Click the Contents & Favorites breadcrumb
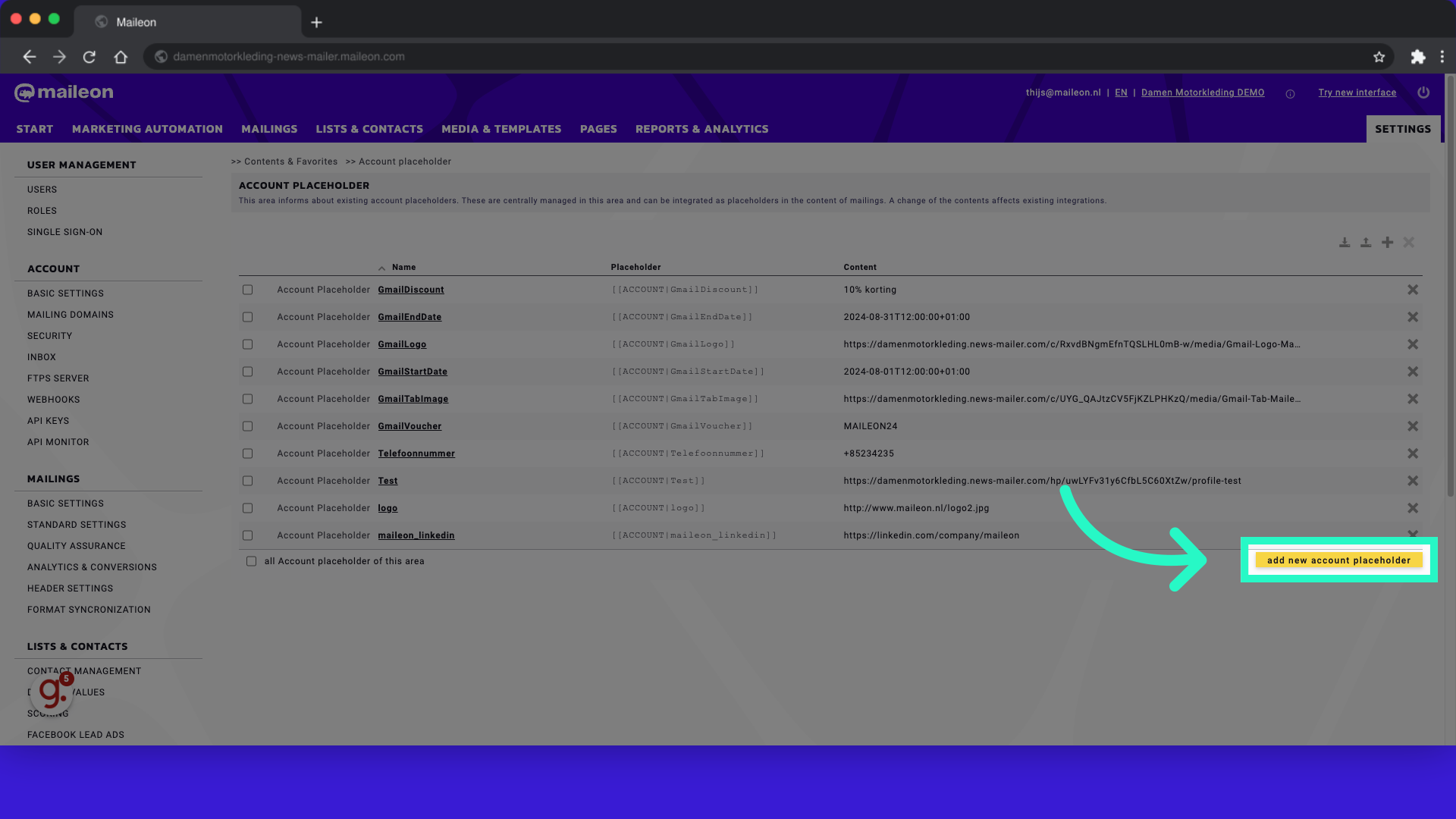This screenshot has height=819, width=1456. [x=290, y=162]
